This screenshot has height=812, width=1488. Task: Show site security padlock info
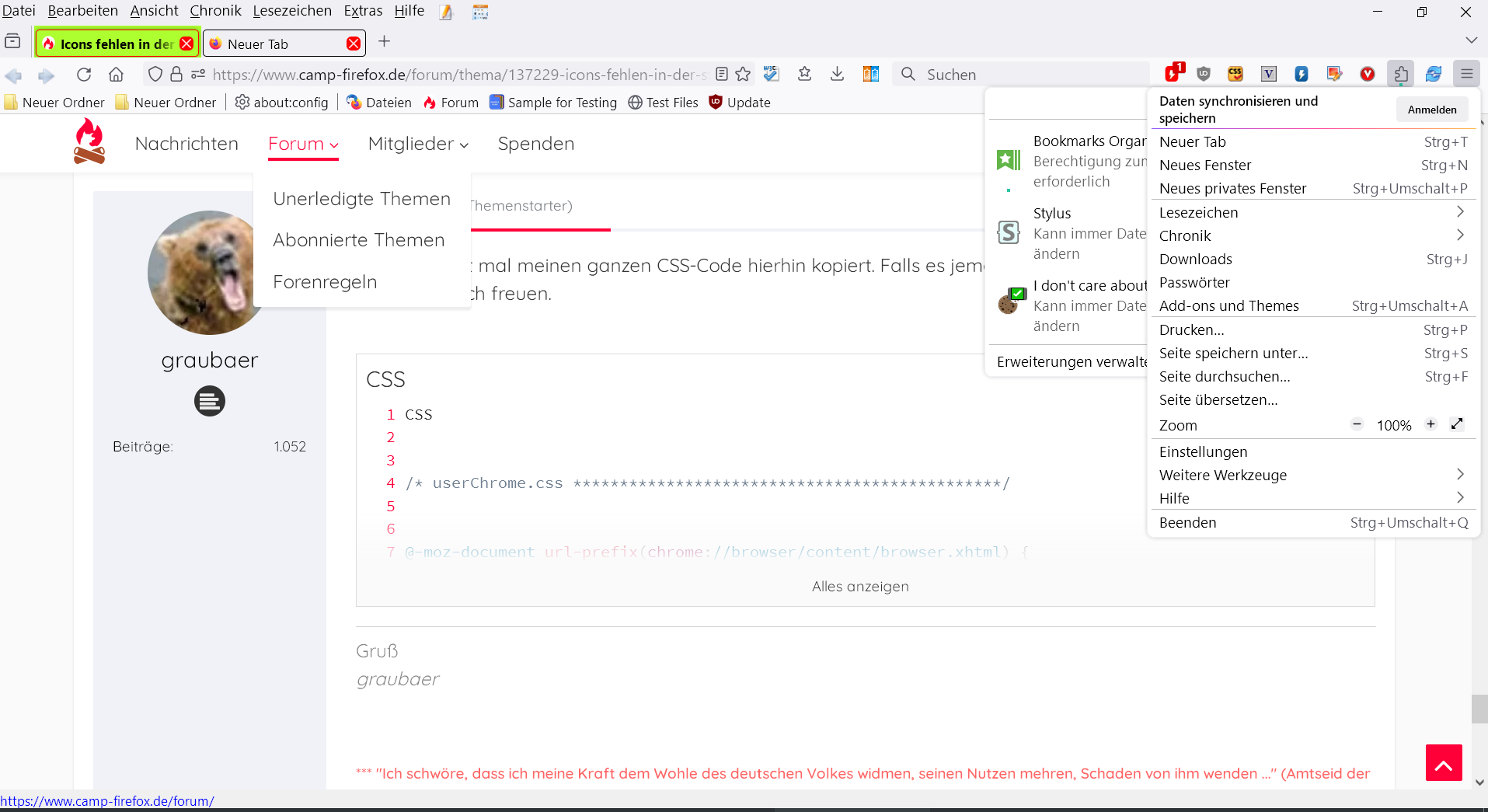click(176, 75)
